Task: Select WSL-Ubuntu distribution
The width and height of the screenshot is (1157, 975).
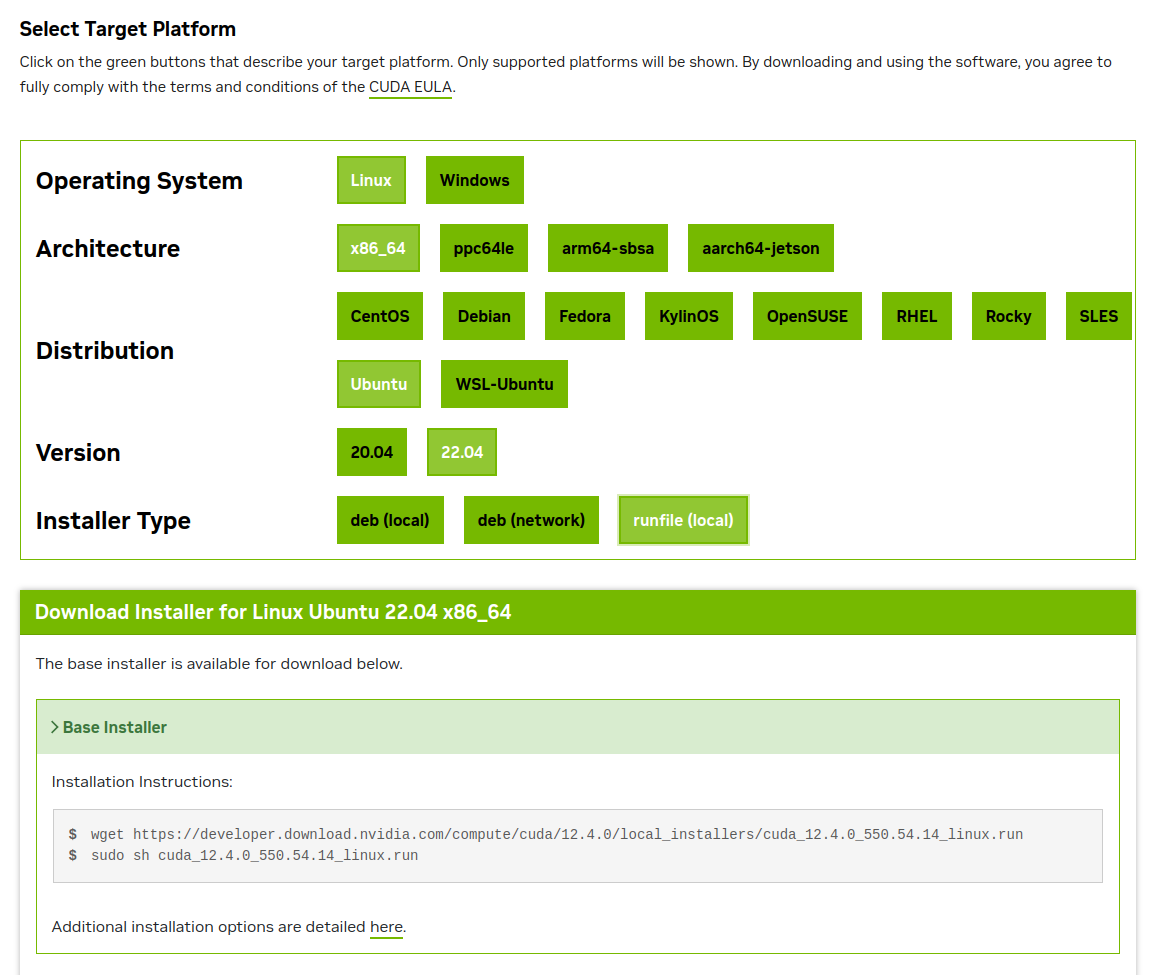Action: (504, 384)
